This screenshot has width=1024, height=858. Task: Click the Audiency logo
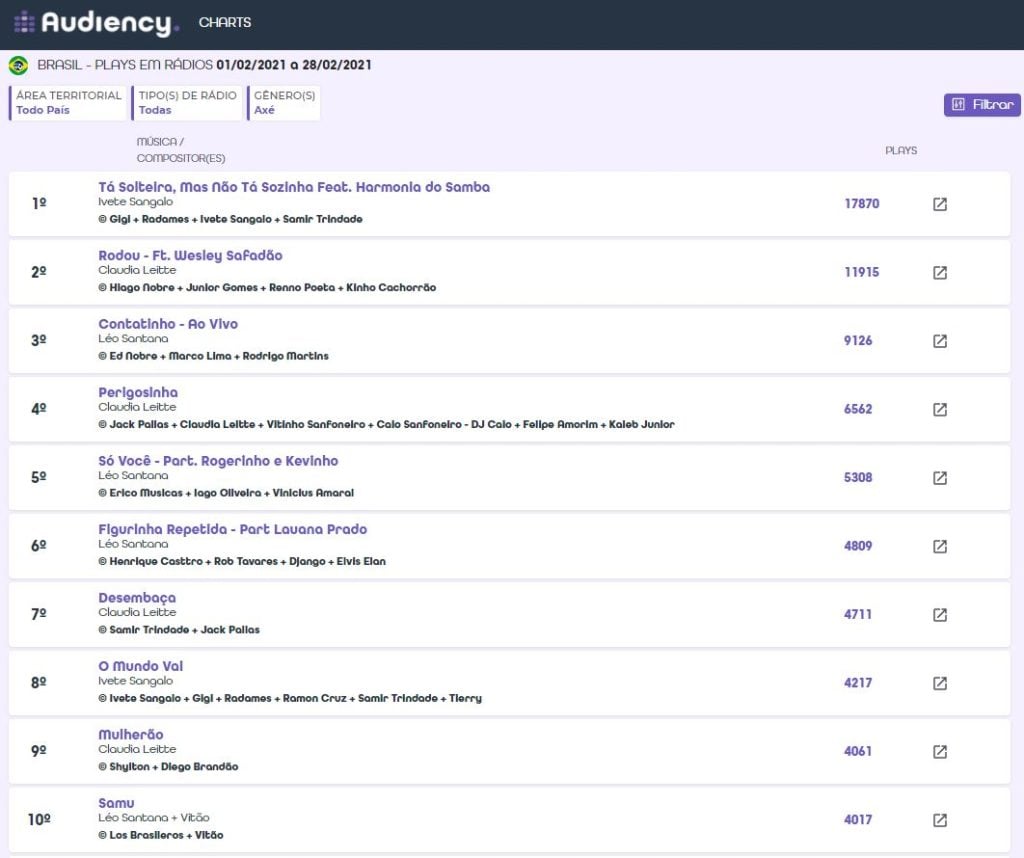(96, 23)
